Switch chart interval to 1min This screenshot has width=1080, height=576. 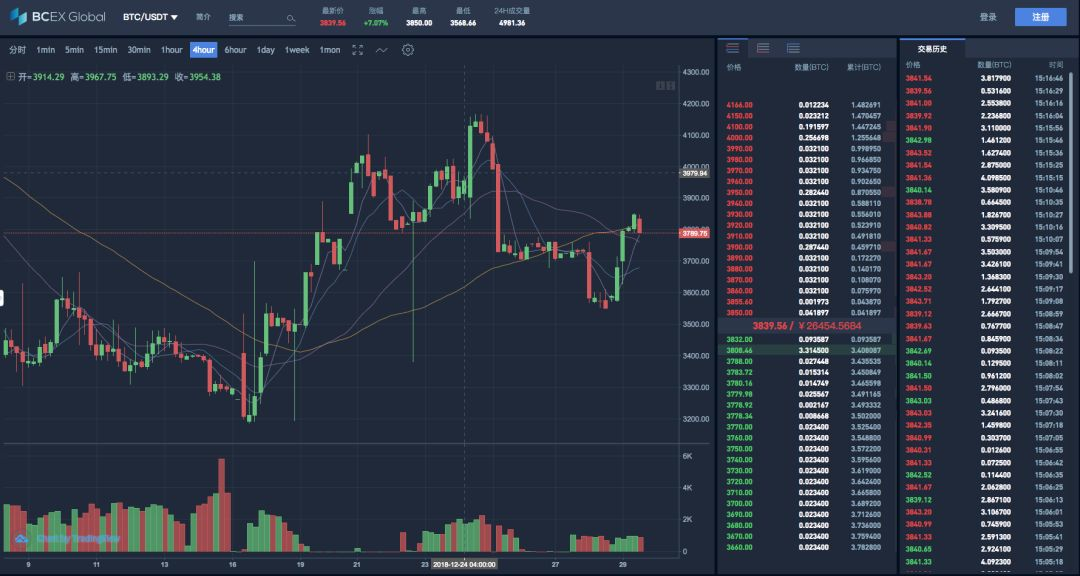pos(45,50)
